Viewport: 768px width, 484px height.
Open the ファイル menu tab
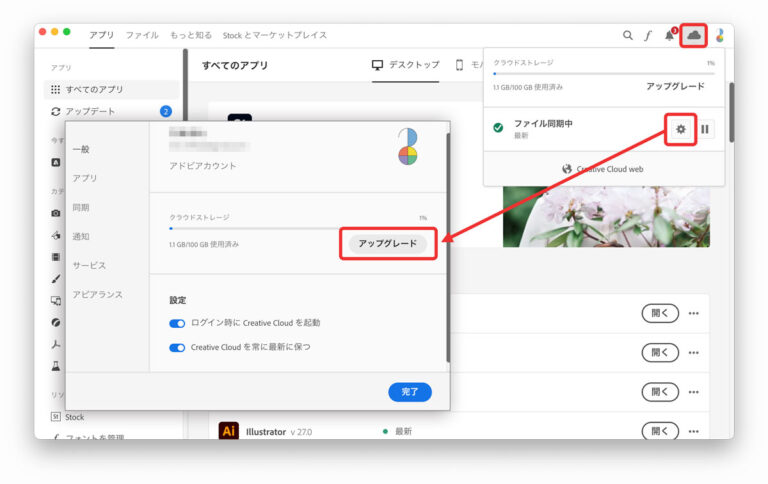141,35
